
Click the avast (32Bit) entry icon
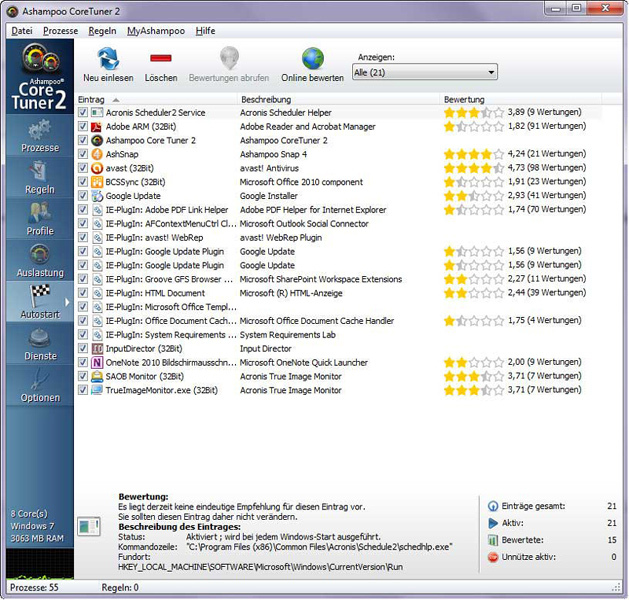(97, 168)
